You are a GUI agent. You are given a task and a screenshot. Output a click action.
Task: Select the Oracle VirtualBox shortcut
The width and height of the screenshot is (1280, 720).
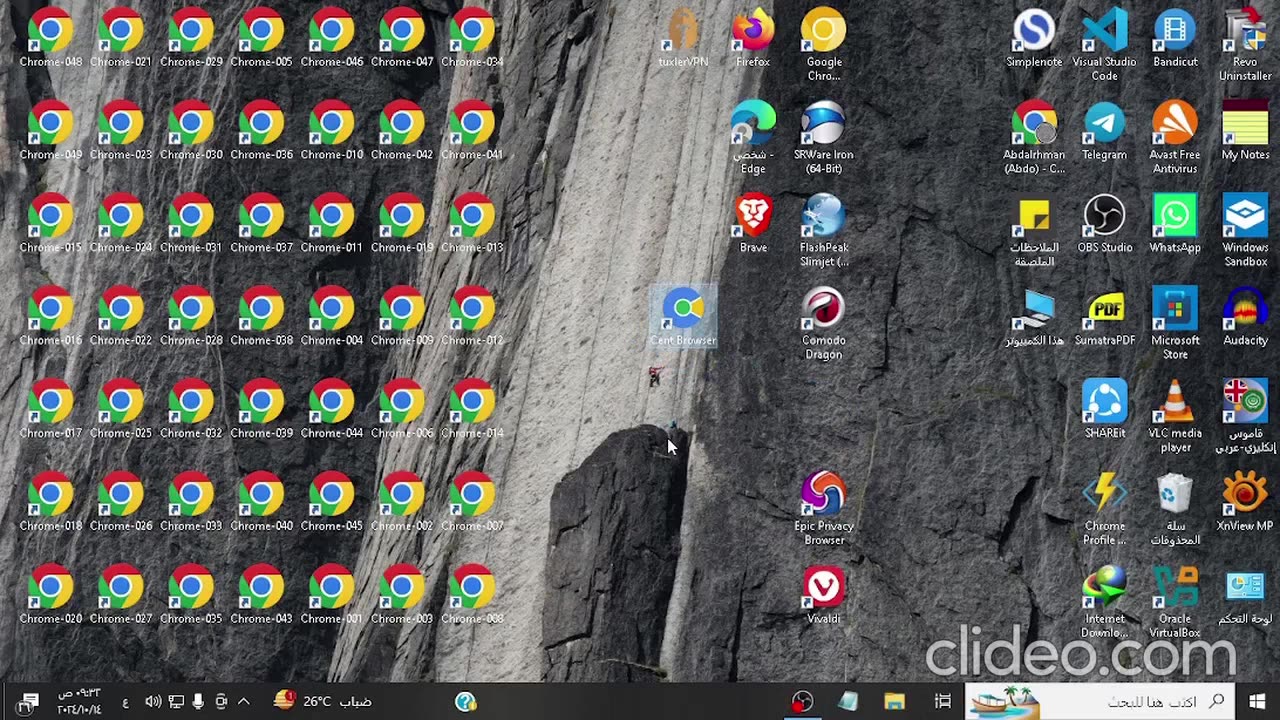click(x=1175, y=603)
